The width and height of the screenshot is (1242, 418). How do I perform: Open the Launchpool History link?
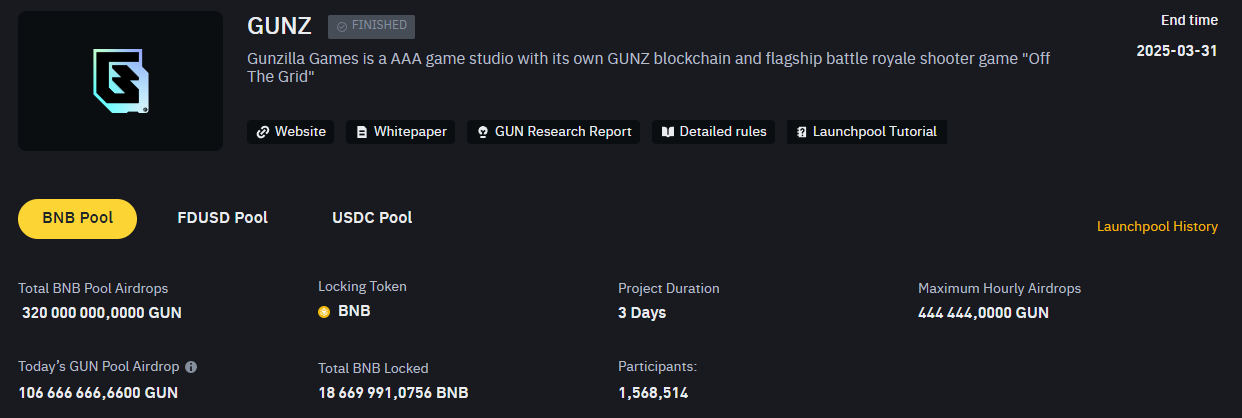tap(1157, 227)
